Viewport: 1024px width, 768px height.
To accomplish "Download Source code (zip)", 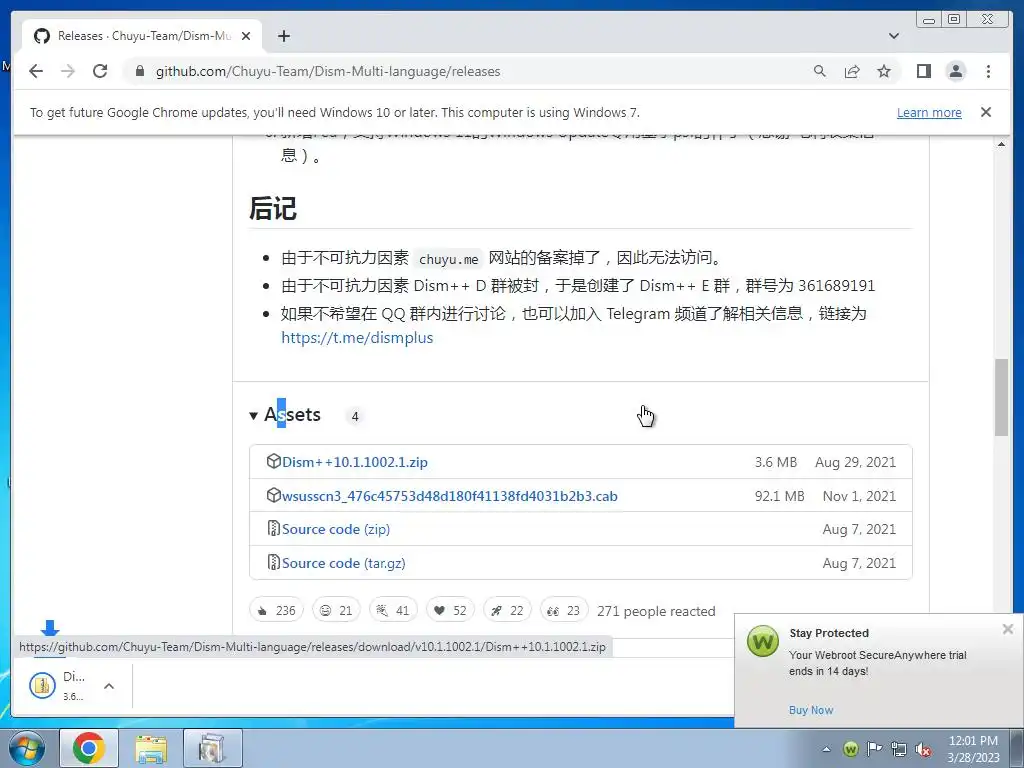I will point(336,530).
